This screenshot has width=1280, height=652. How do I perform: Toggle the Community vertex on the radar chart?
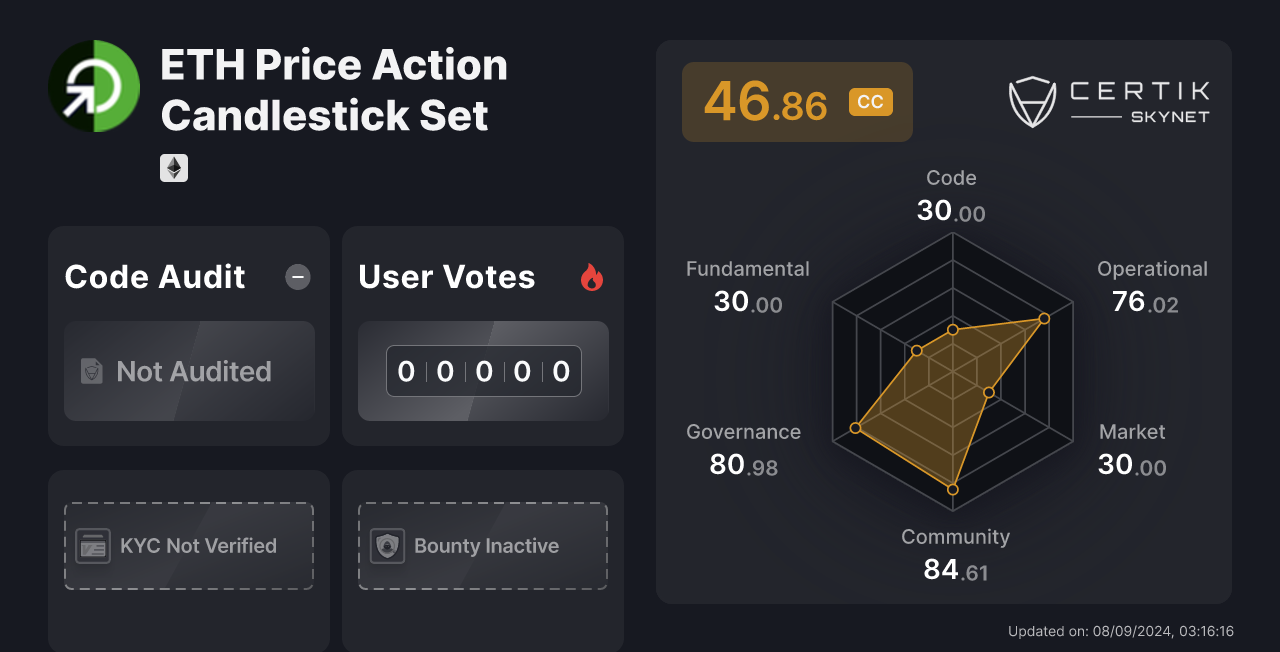click(x=952, y=489)
